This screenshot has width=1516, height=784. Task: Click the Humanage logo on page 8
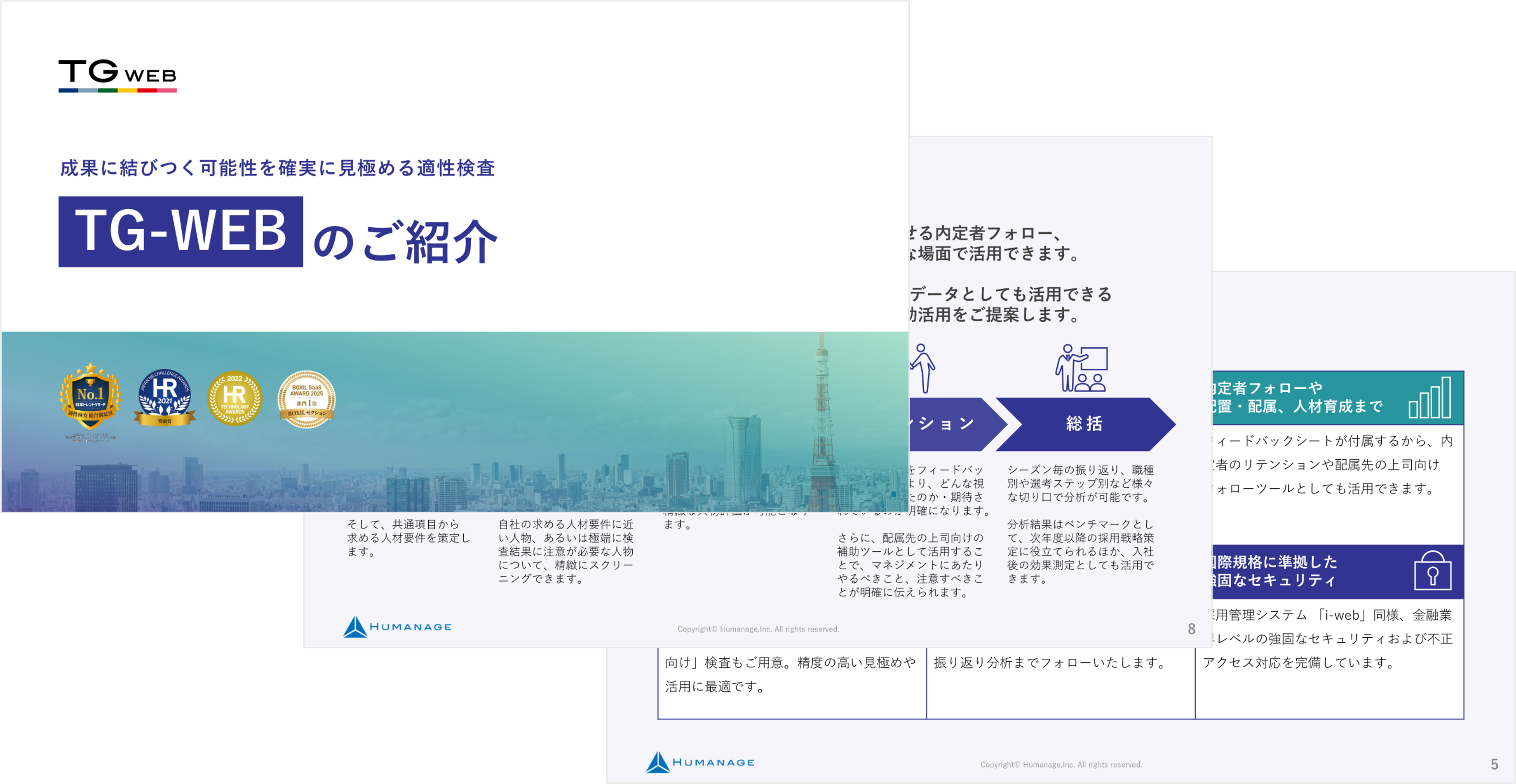[398, 627]
